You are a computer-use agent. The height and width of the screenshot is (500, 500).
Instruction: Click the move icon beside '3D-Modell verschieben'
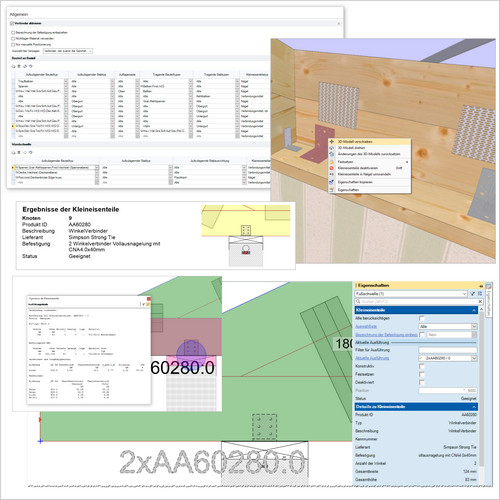point(332,142)
